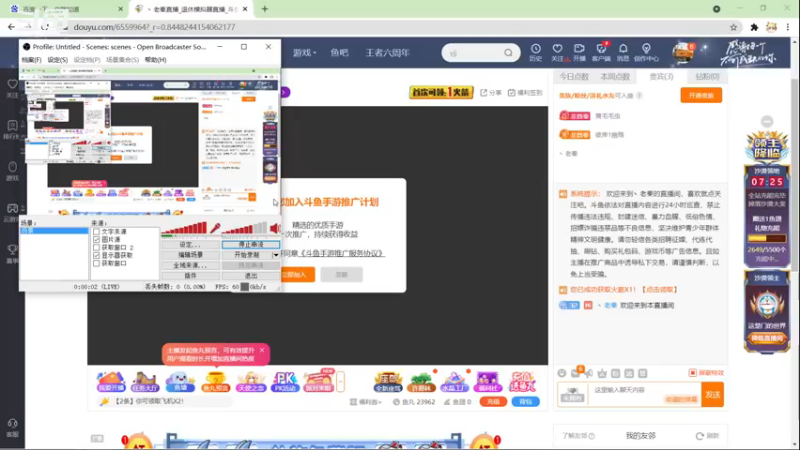The width and height of the screenshot is (800, 450).
Task: Switch to 本周点数 tab
Action: (615, 77)
